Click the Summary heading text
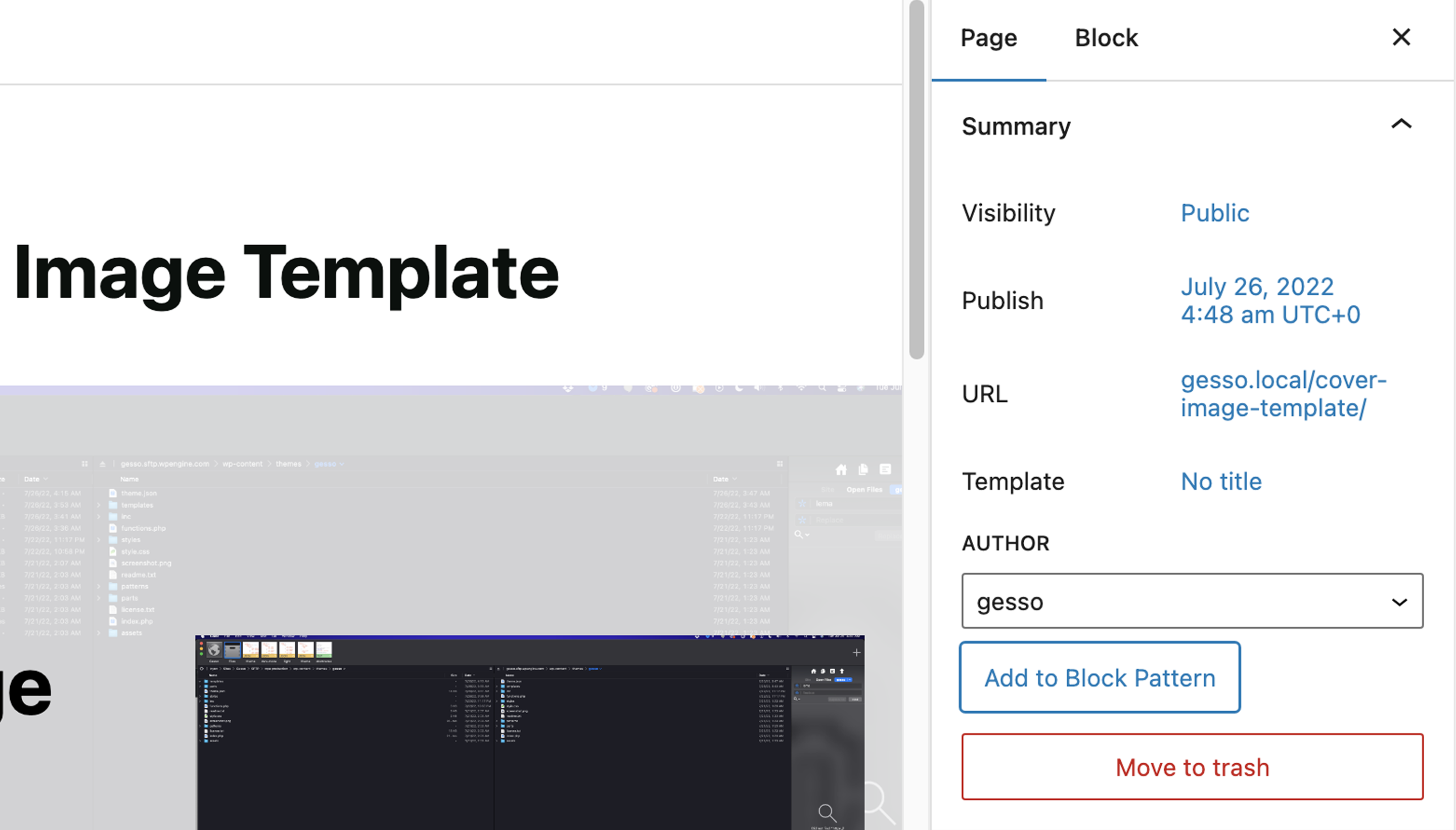This screenshot has width=1456, height=830. (x=1016, y=126)
